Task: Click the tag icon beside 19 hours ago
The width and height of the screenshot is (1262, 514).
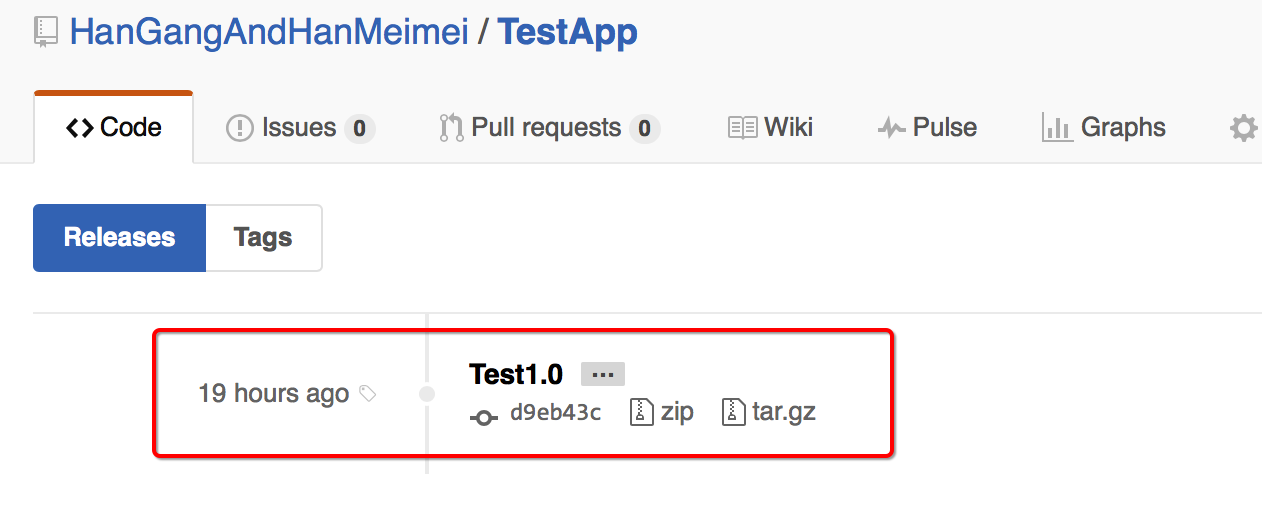Action: 368,394
